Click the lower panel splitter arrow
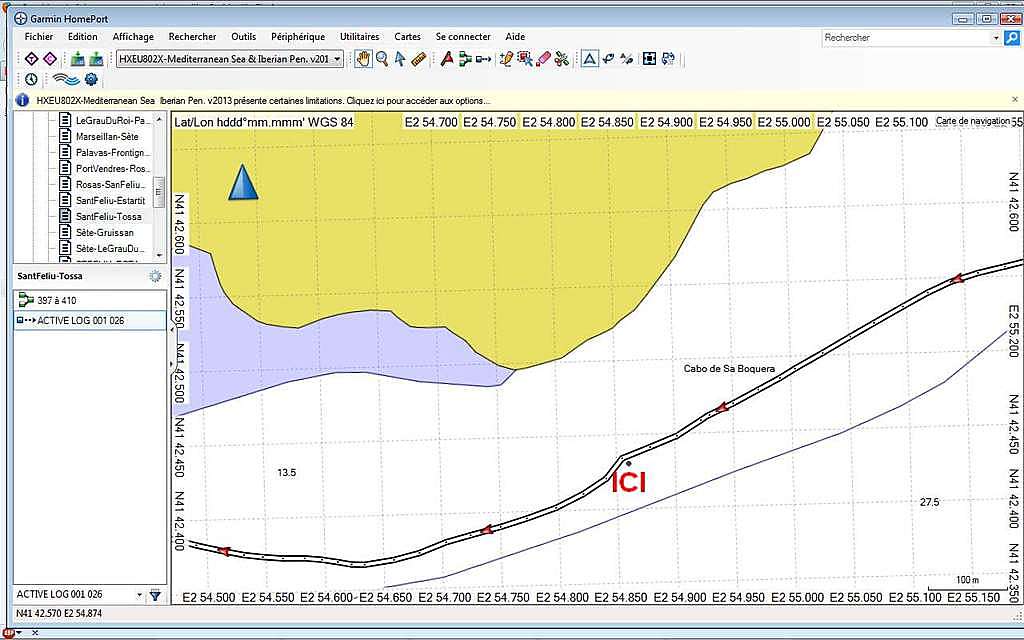Viewport: 1024px width, 640px height. (x=172, y=364)
